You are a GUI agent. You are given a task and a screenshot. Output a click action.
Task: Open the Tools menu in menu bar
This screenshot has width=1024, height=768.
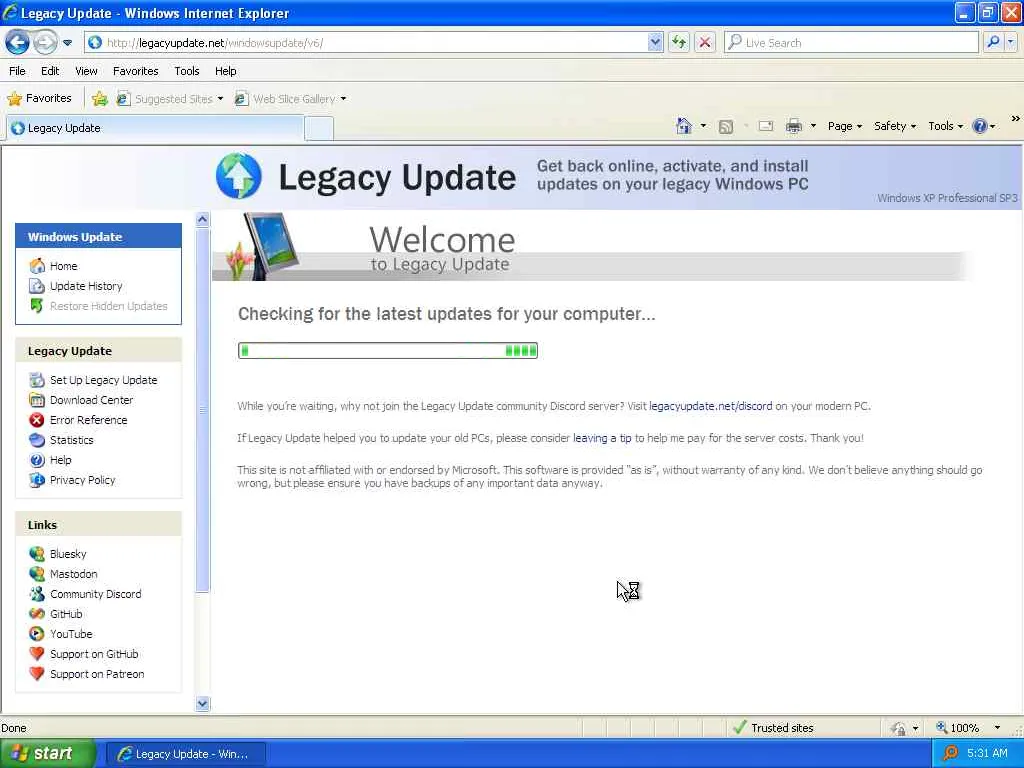(187, 71)
